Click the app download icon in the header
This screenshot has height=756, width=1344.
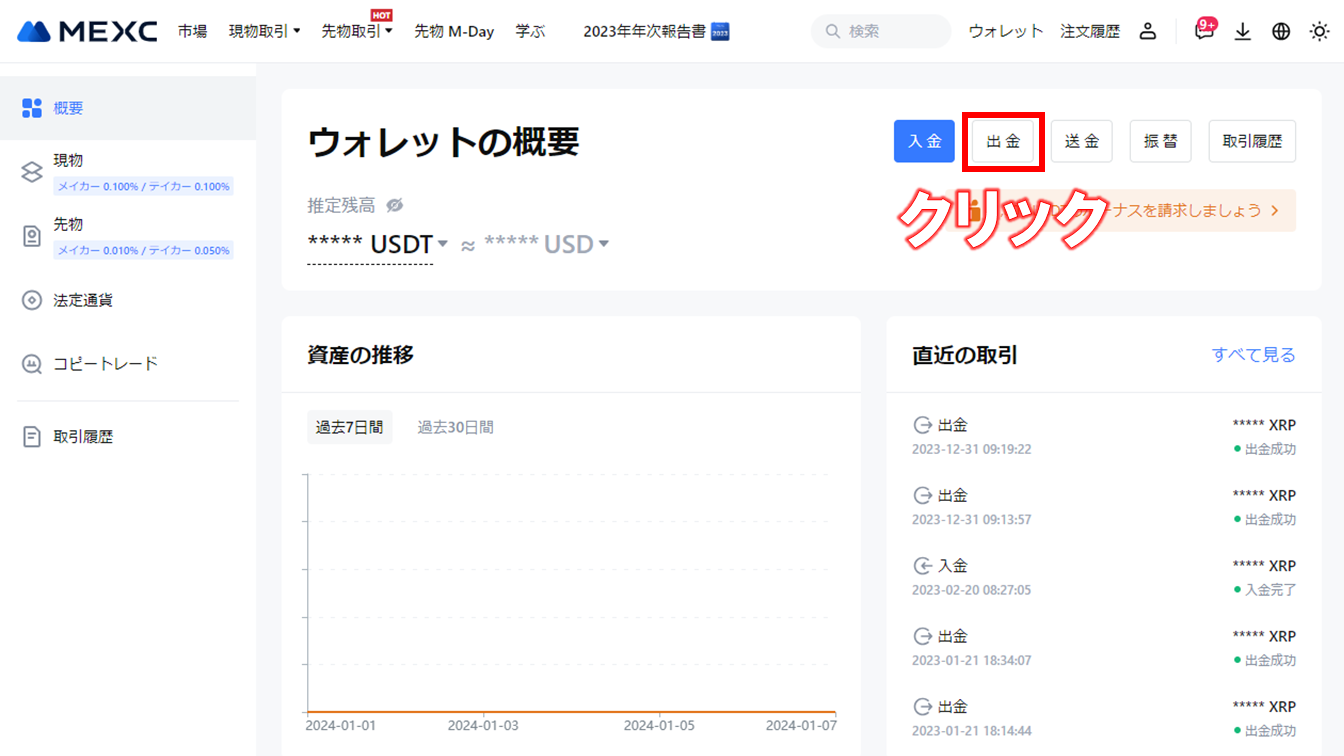coord(1243,31)
